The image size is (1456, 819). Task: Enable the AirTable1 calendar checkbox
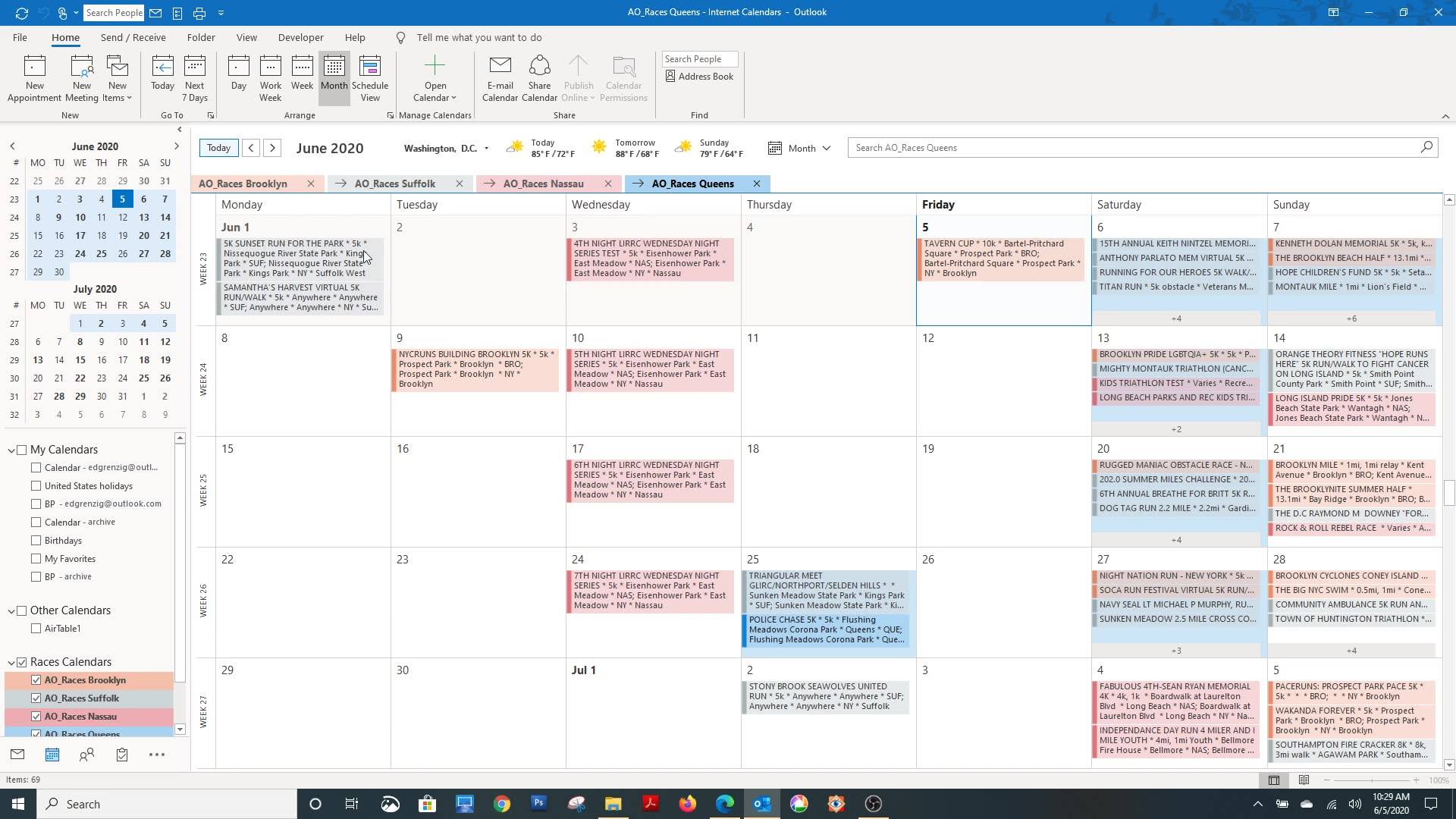36,629
